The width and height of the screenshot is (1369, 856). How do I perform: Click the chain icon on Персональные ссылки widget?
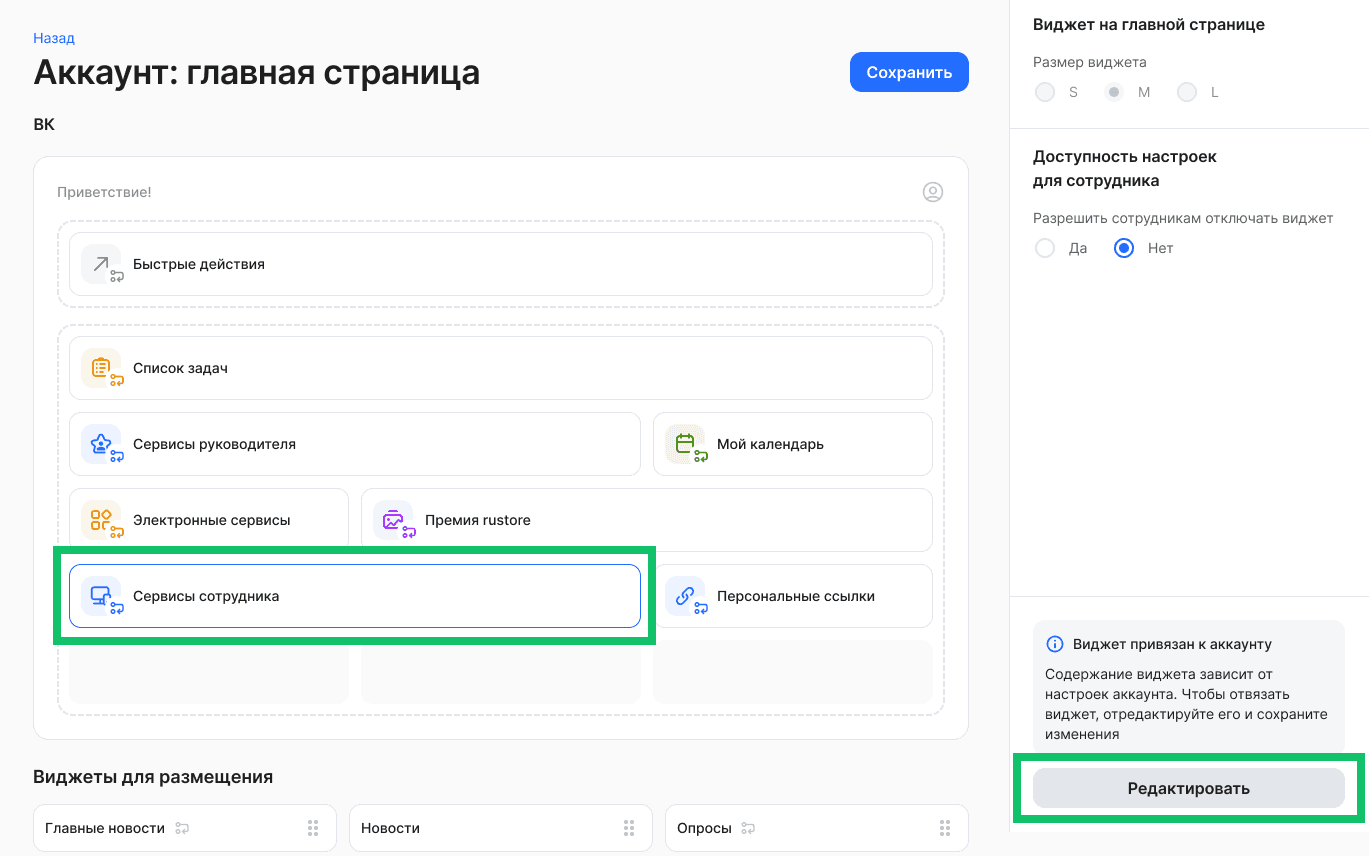click(686, 596)
